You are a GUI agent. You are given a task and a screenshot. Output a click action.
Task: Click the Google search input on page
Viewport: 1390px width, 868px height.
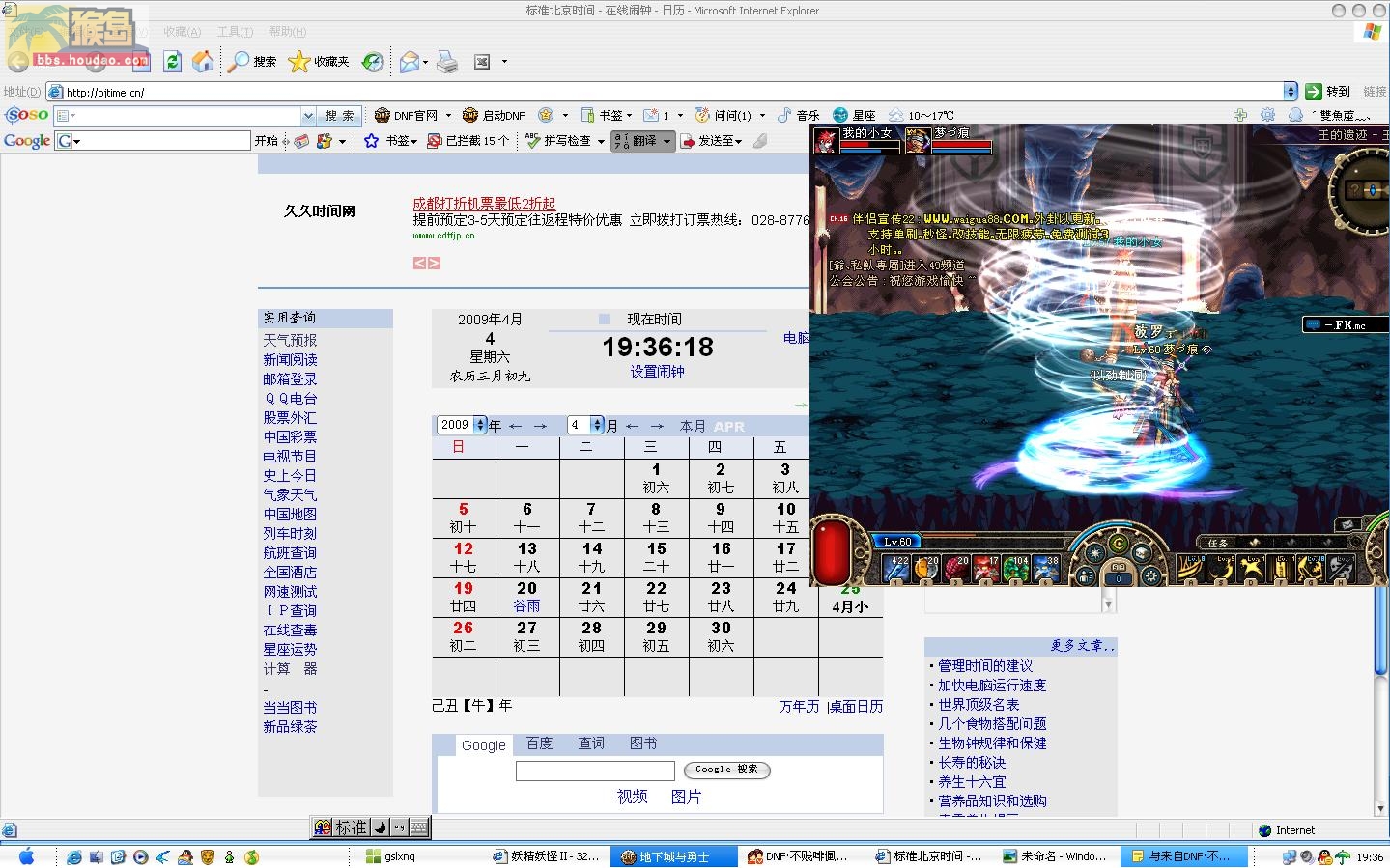click(595, 770)
